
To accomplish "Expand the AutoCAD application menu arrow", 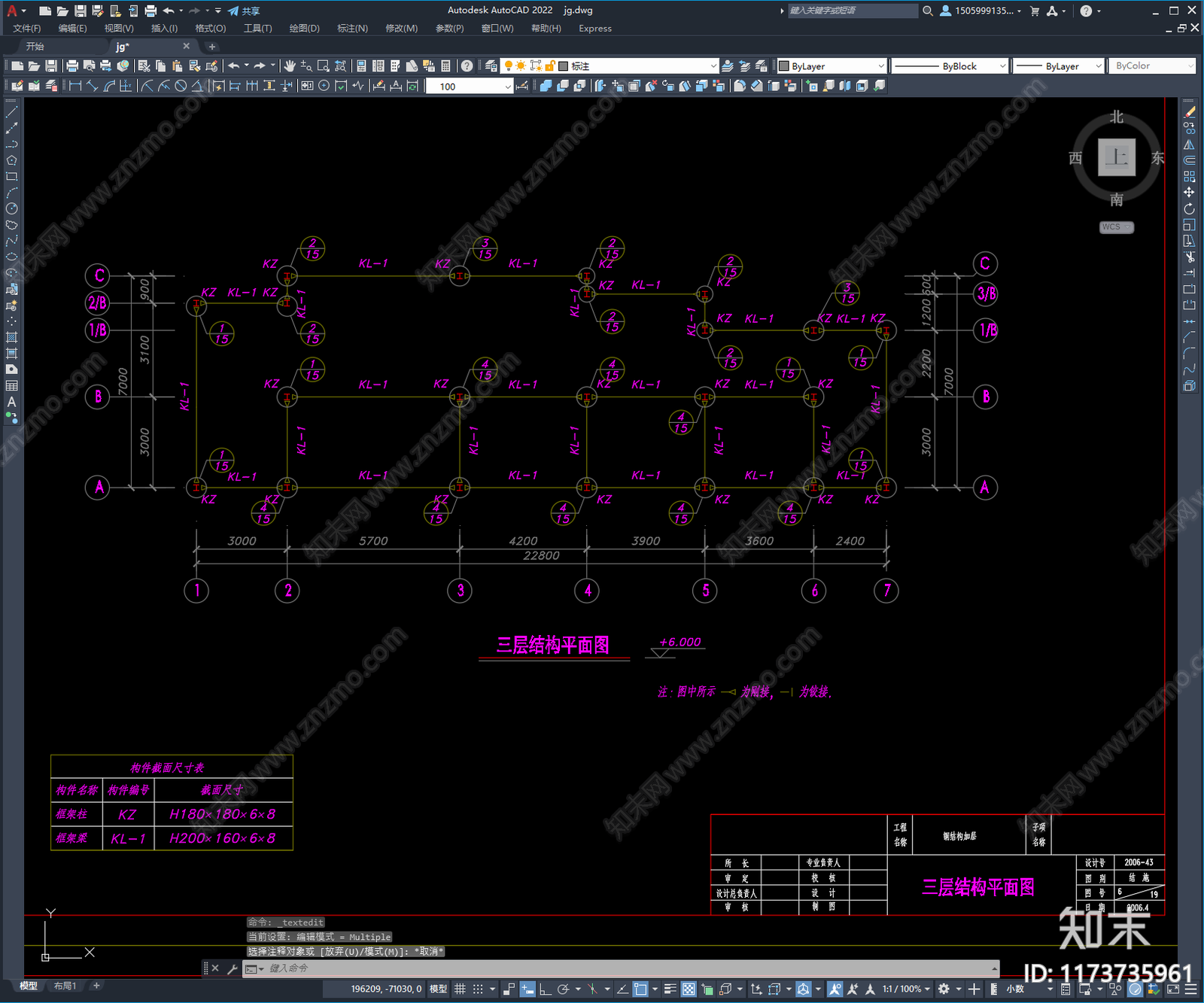I will [x=24, y=11].
